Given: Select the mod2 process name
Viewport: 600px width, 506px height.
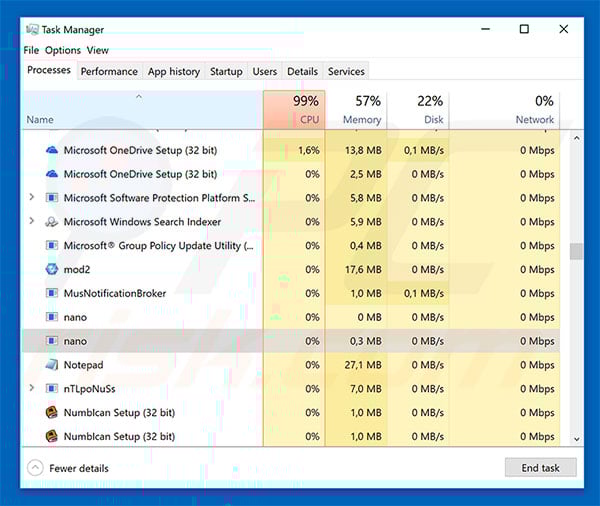Looking at the screenshot, I should coord(77,269).
